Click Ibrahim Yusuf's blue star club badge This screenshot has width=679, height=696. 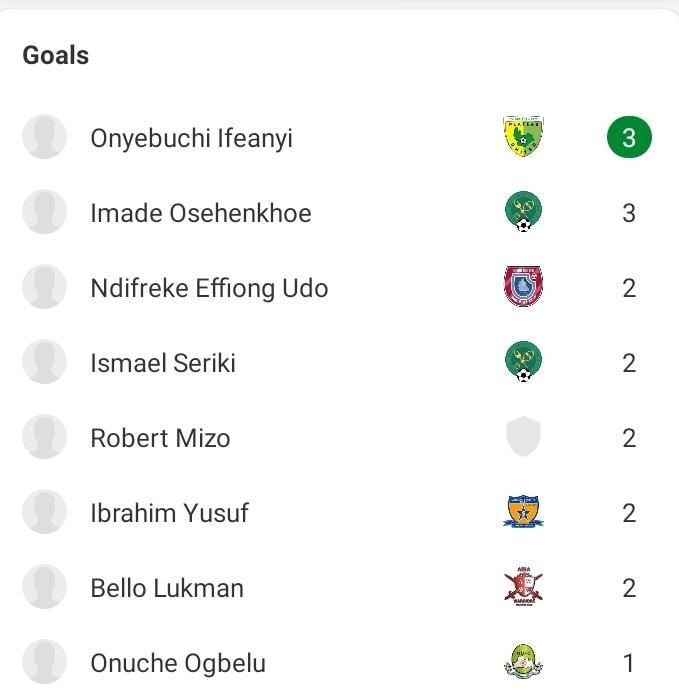(523, 513)
